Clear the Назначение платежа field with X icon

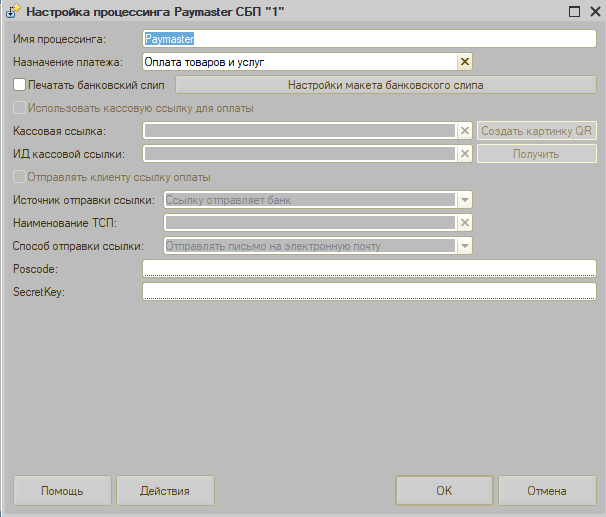pyautogui.click(x=464, y=62)
